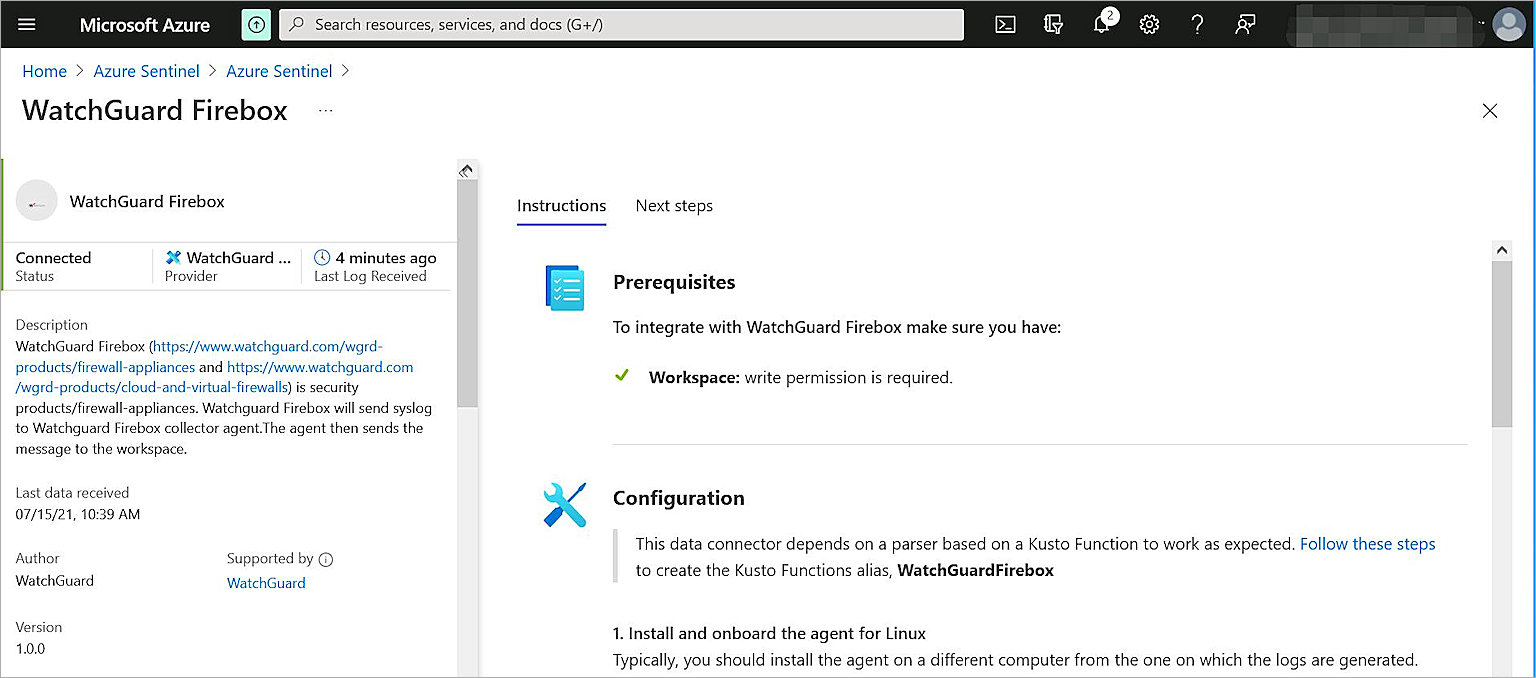Open the Follow these steps link

[x=1367, y=544]
